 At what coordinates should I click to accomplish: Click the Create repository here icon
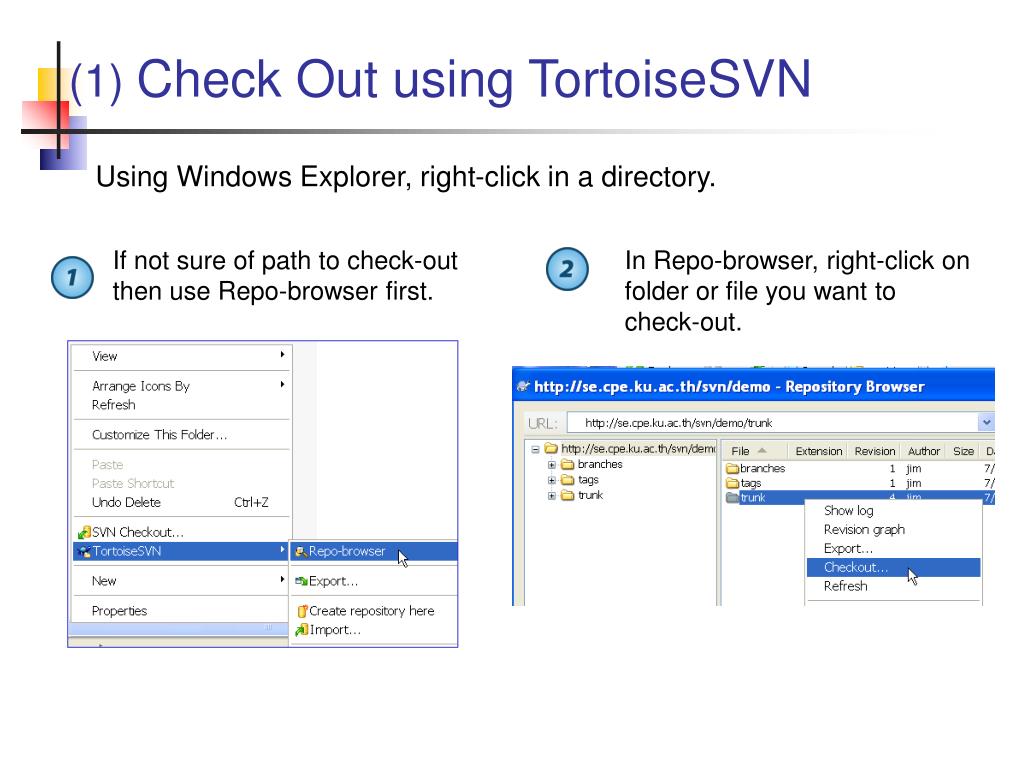[x=302, y=611]
